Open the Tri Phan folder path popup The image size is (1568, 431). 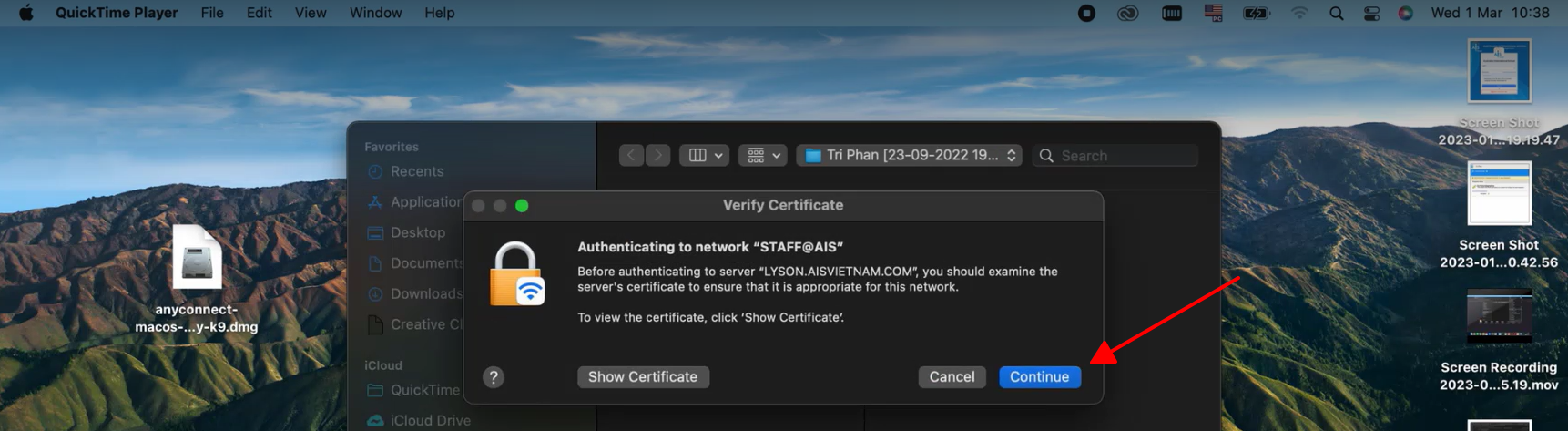[x=909, y=156]
